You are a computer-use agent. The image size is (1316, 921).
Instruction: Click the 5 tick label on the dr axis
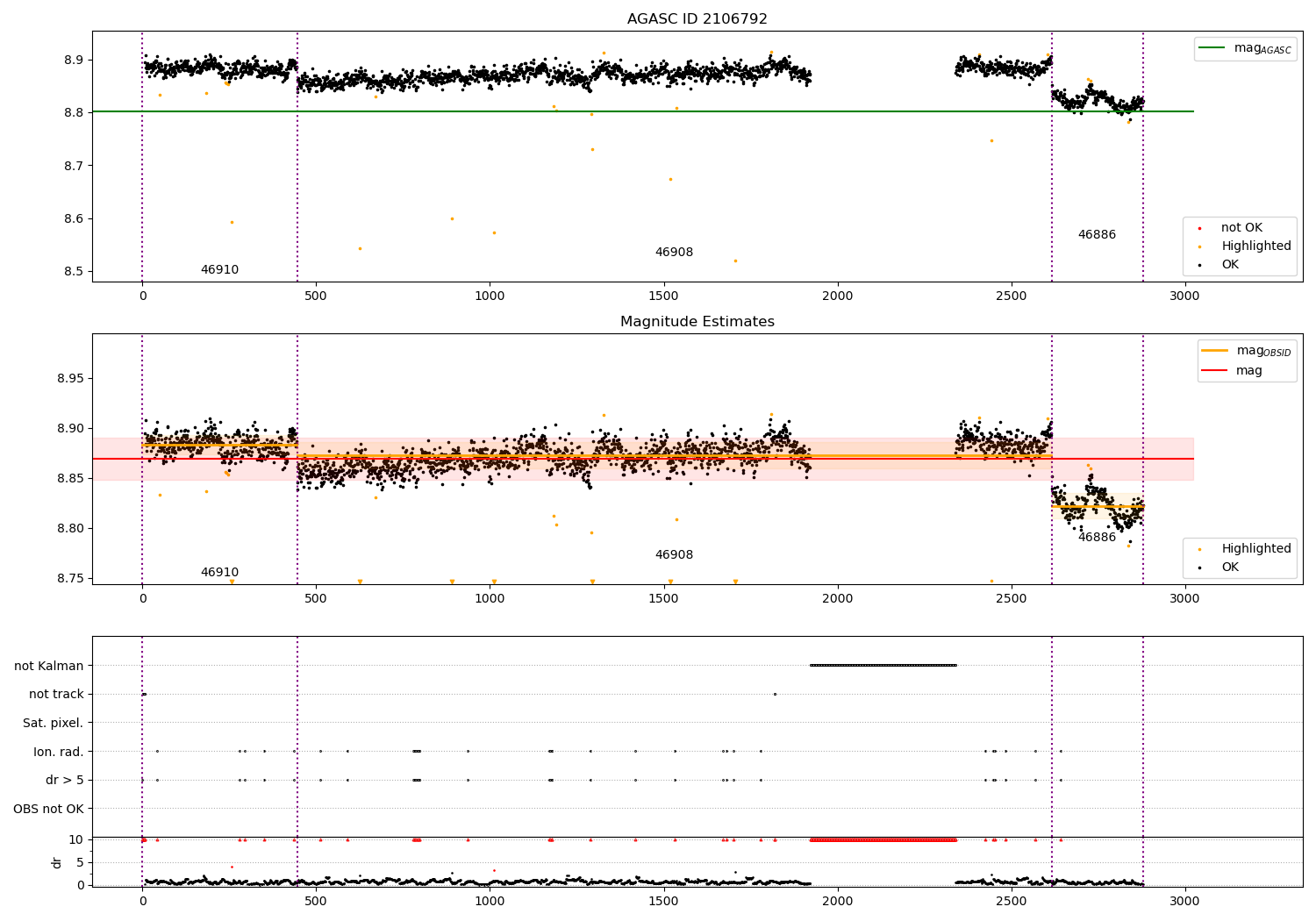(81, 863)
